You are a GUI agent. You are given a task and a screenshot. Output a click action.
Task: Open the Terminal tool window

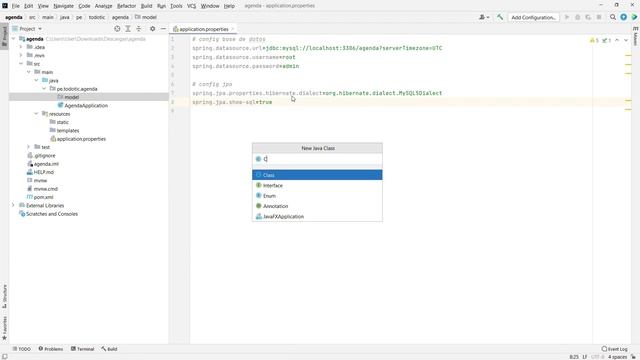pyautogui.click(x=82, y=349)
